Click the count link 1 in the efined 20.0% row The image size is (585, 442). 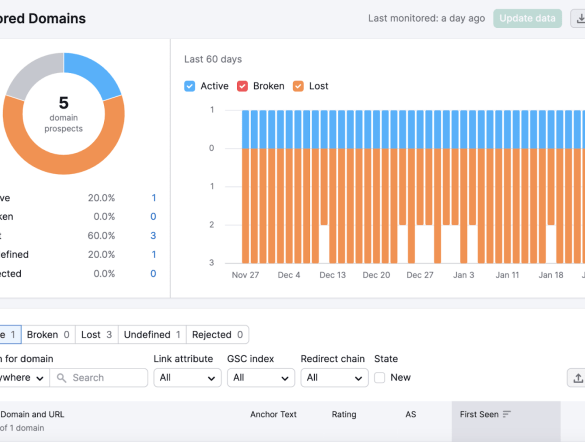tap(153, 254)
